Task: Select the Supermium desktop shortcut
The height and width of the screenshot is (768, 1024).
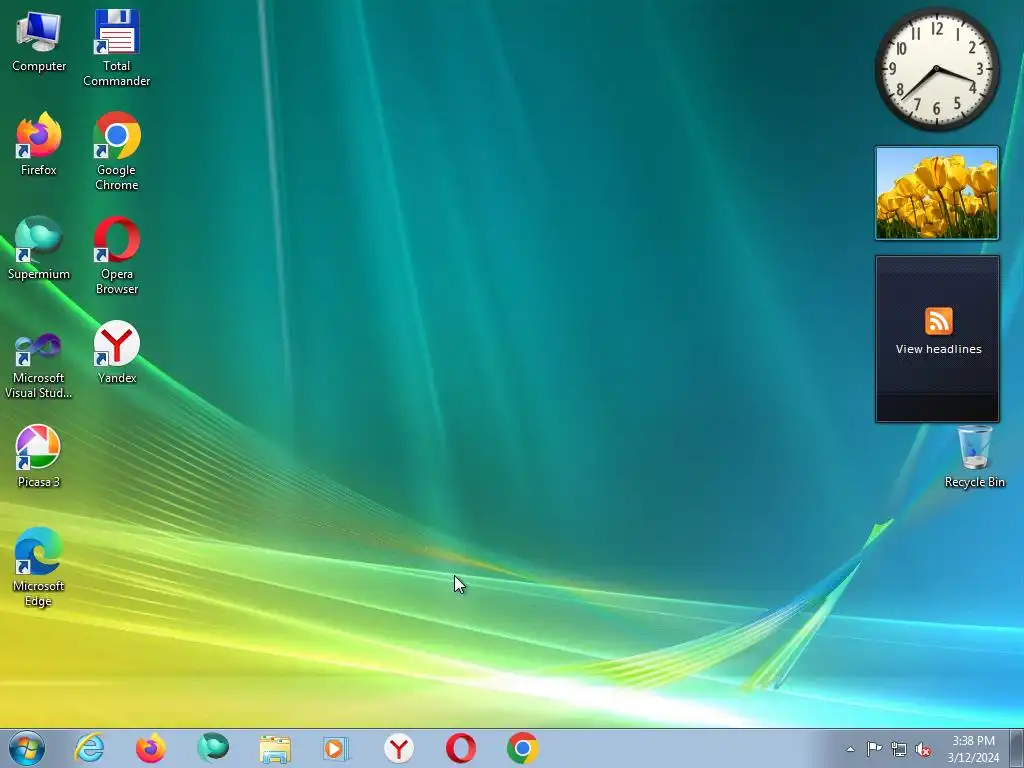Action: [39, 248]
